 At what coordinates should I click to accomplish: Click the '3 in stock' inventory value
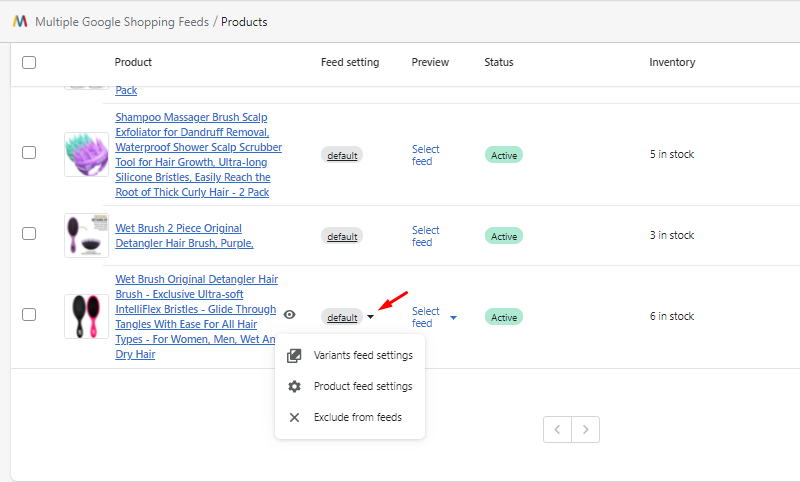tap(672, 235)
